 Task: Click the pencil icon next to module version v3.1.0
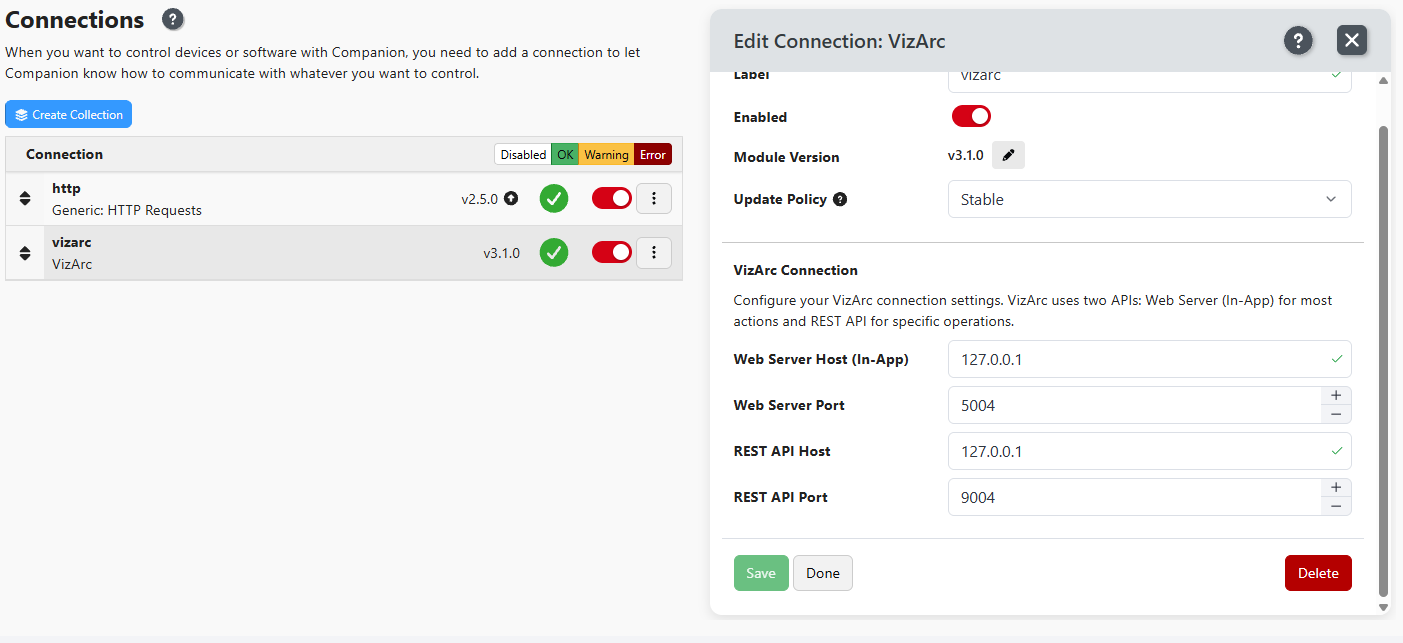(1008, 155)
